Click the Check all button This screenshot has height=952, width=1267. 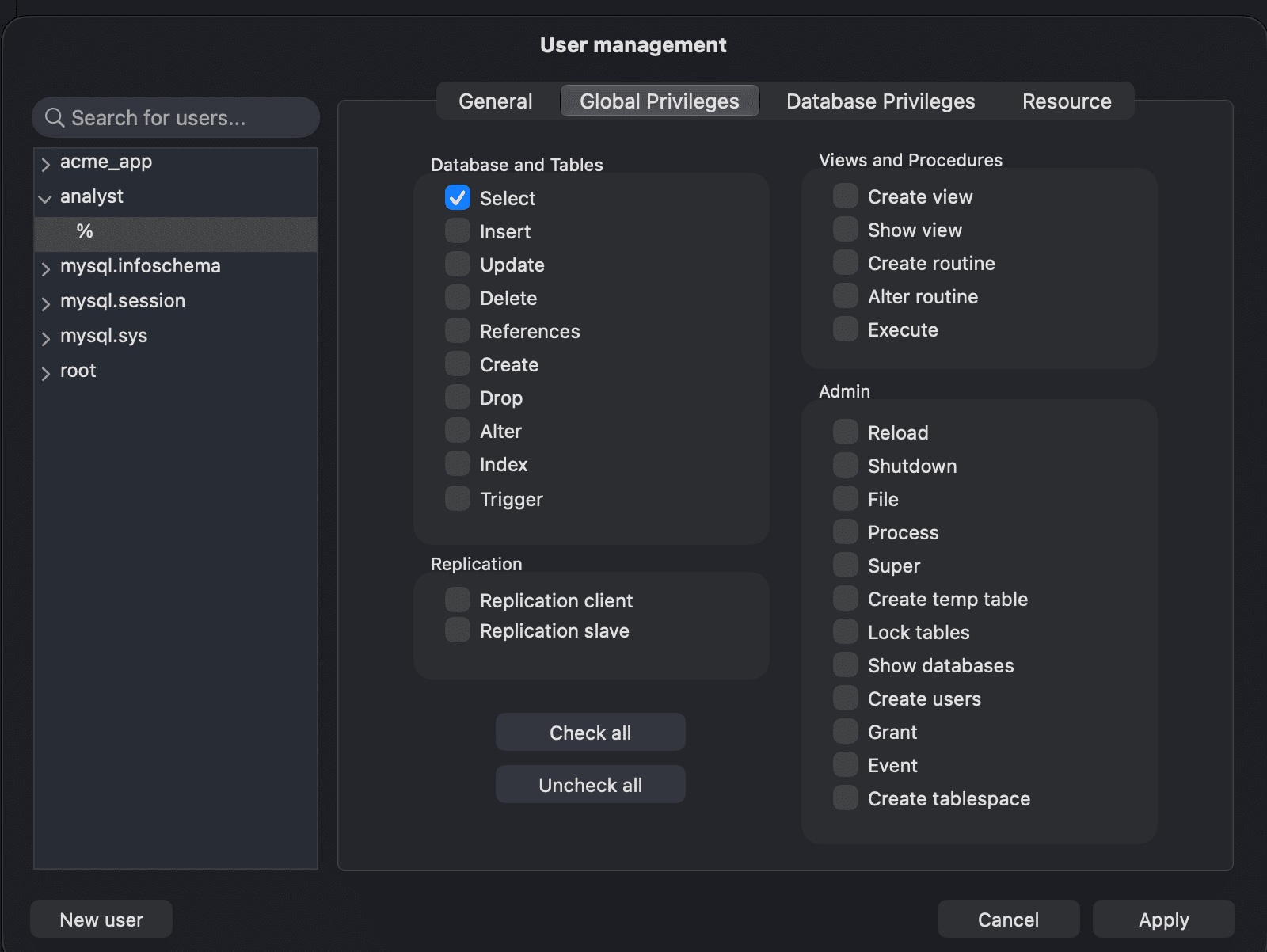(591, 733)
